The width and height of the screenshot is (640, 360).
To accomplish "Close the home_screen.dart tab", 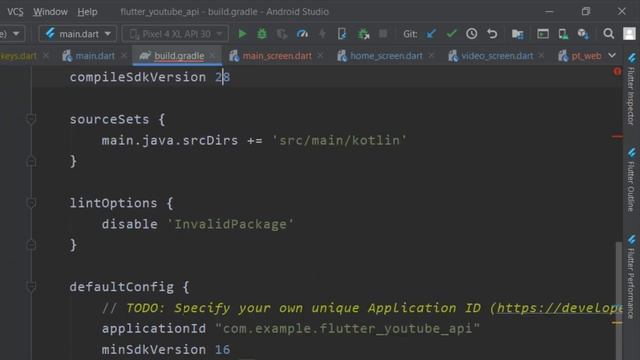I will (431, 56).
